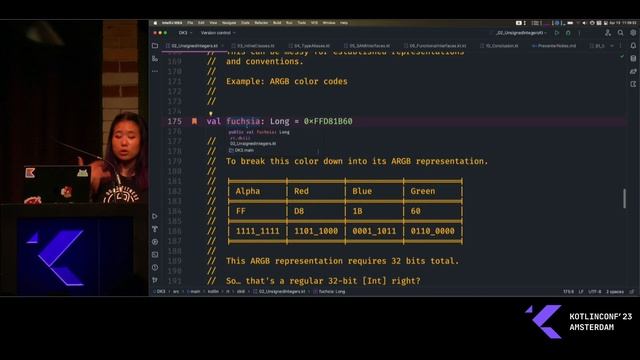This screenshot has width=640, height=360.
Task: Open IDE settings gear icon
Action: coord(633,33)
